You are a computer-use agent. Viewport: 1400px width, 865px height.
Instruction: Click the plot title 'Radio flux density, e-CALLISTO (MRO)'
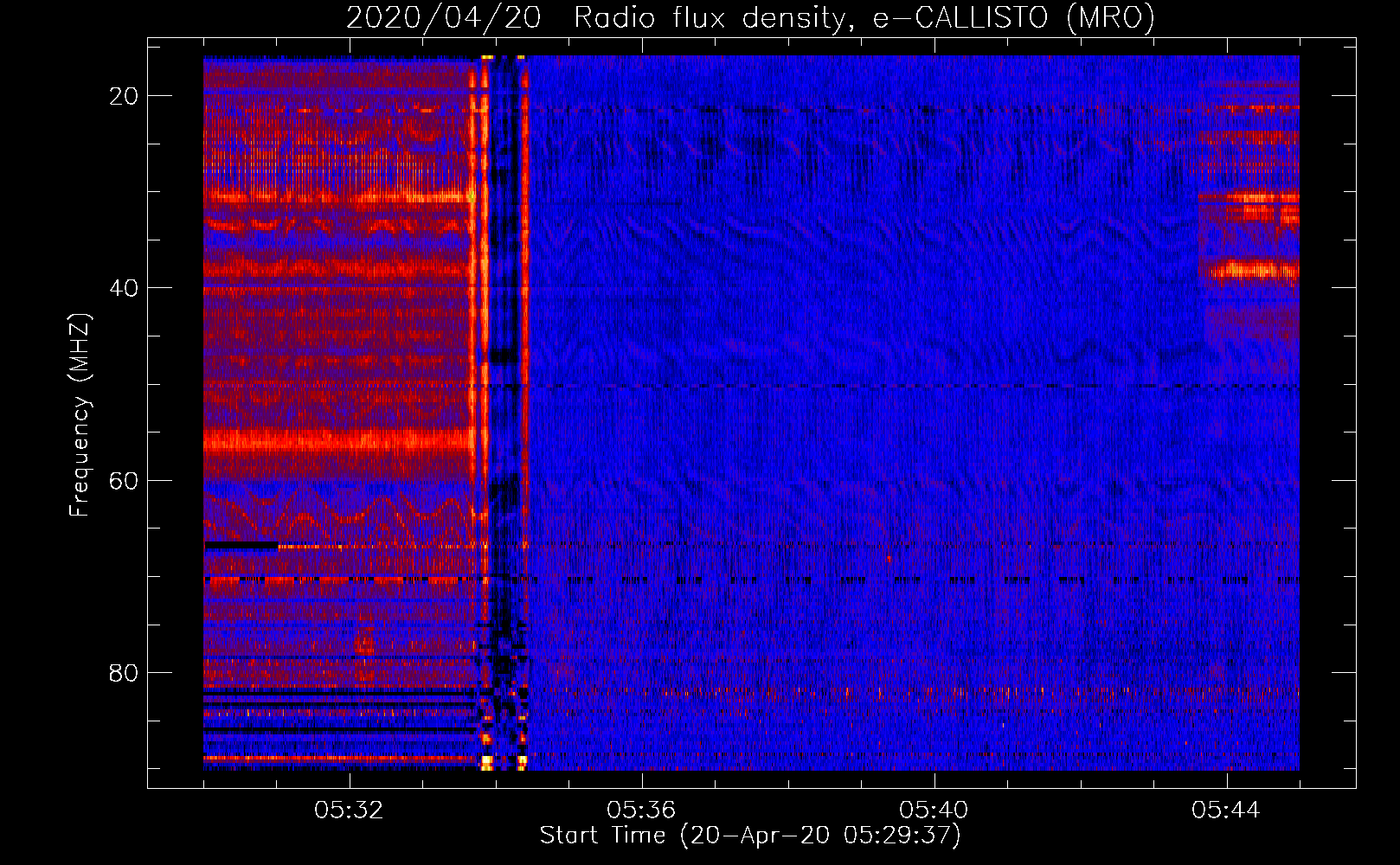coord(864,17)
